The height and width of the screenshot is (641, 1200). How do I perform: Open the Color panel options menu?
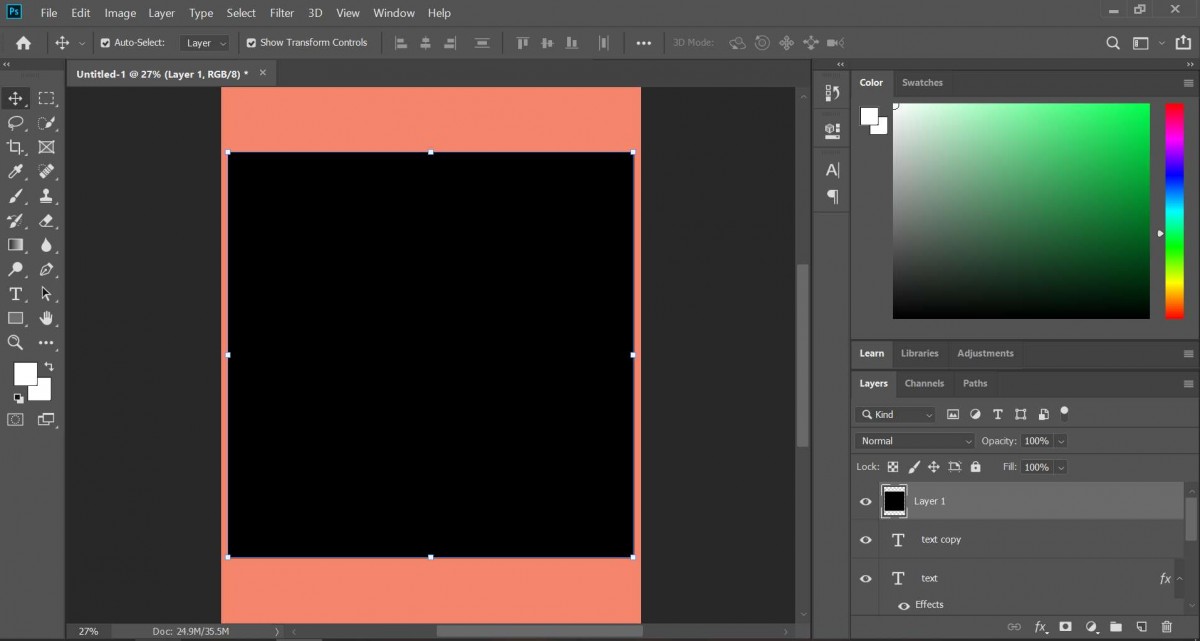(1188, 83)
